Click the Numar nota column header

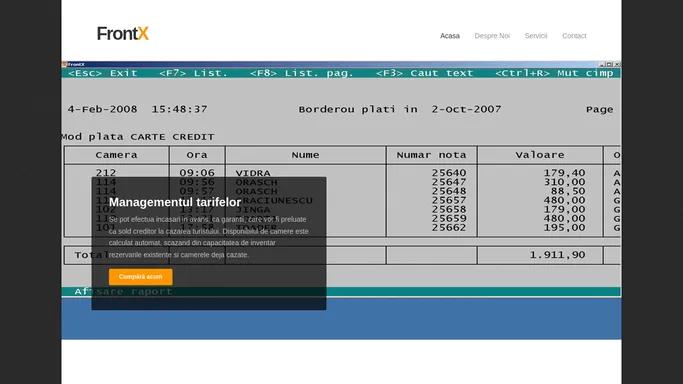(x=431, y=155)
